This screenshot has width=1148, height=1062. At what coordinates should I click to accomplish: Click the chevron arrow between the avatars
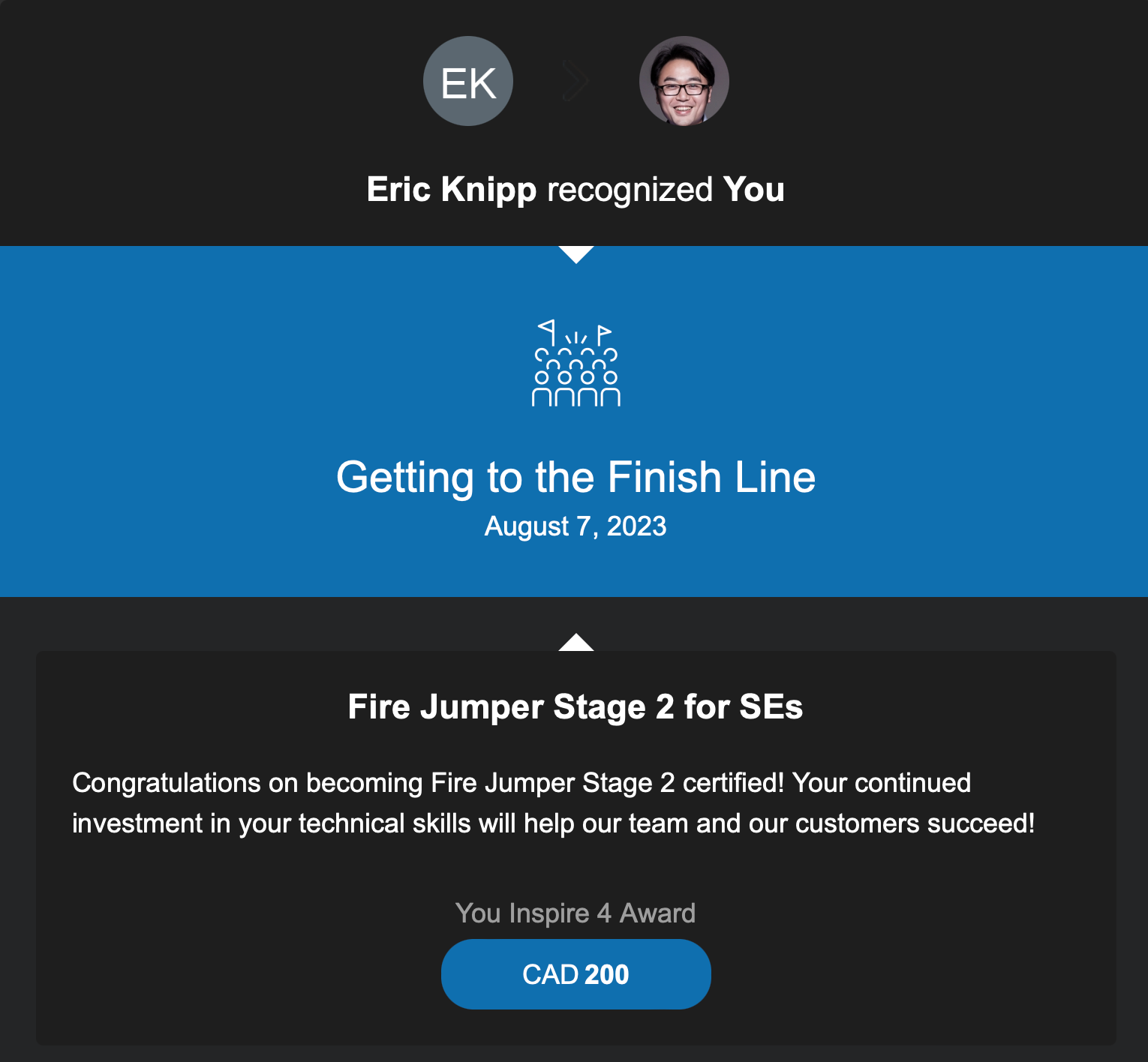tap(576, 82)
